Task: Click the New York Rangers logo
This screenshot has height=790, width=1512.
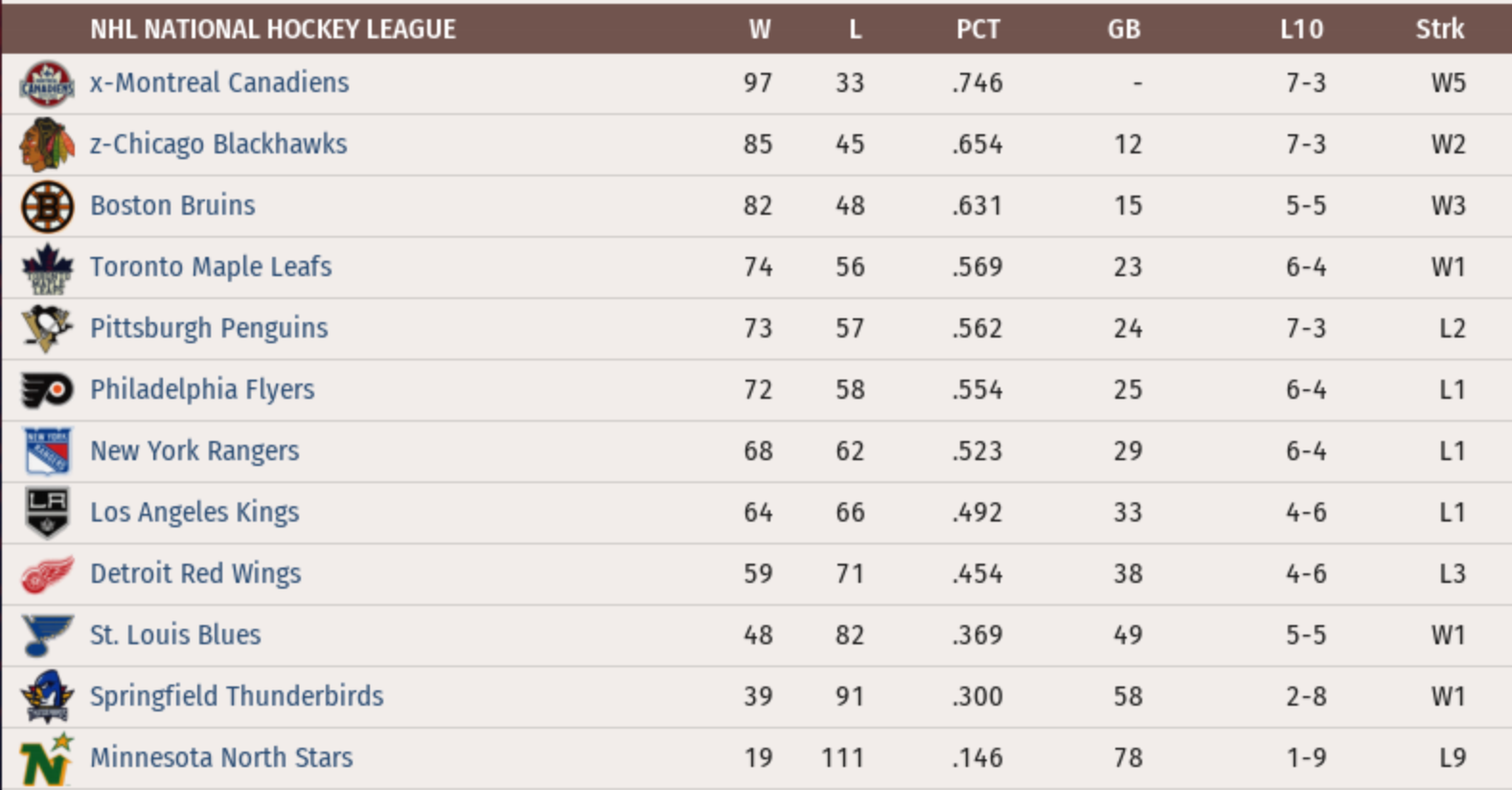Action: click(x=47, y=452)
